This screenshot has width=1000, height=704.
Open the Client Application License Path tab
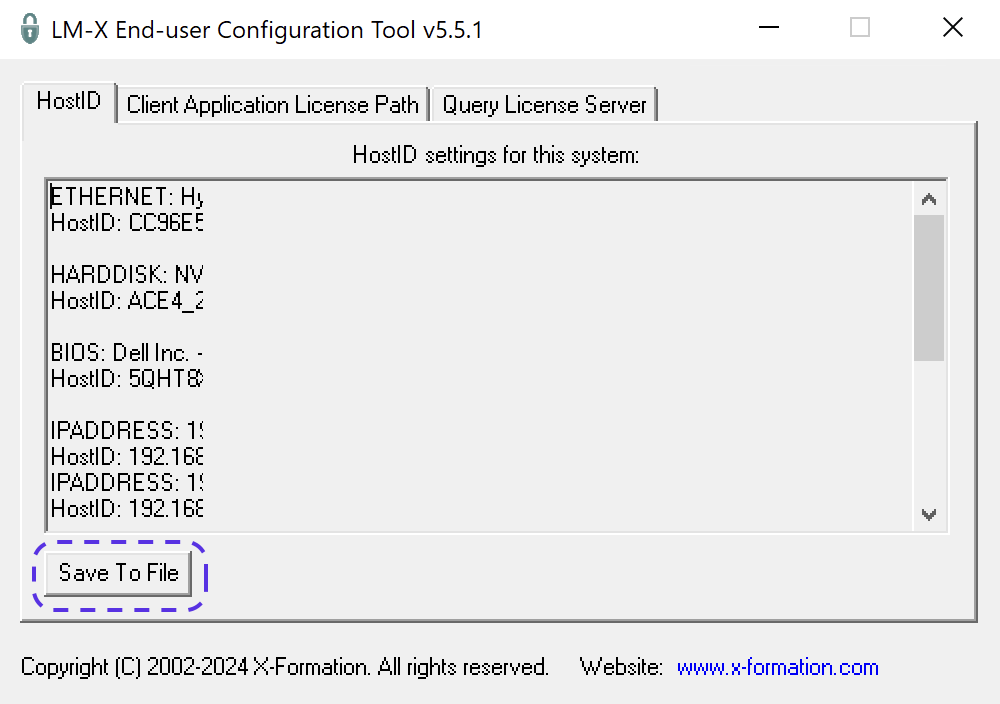click(x=272, y=105)
